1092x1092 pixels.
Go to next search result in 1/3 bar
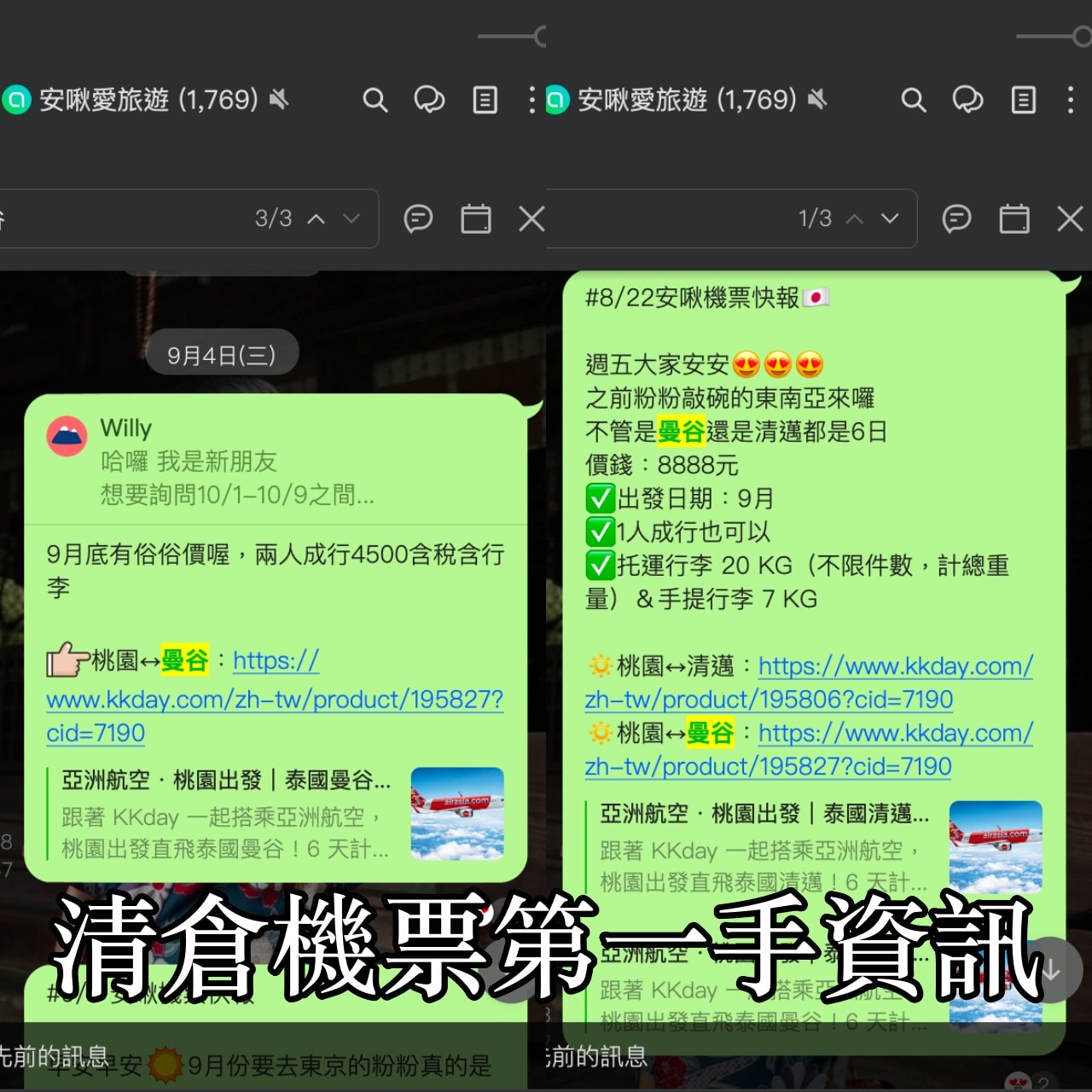[x=890, y=218]
